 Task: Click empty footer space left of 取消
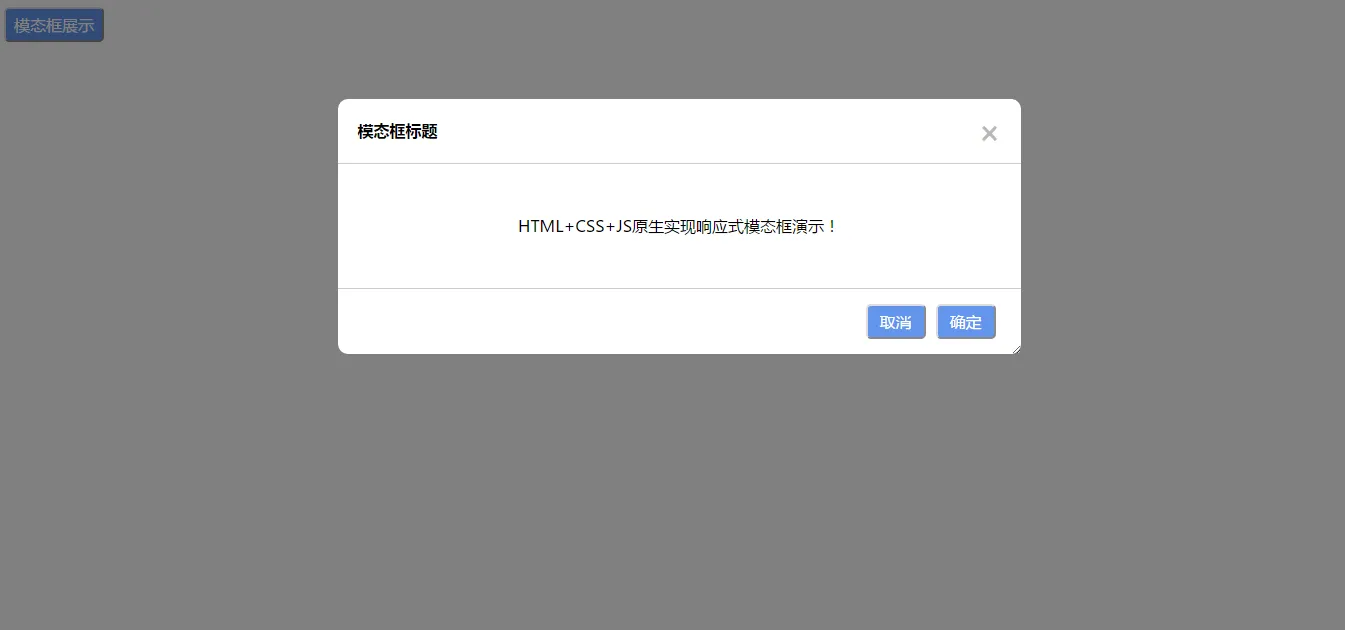tap(600, 322)
